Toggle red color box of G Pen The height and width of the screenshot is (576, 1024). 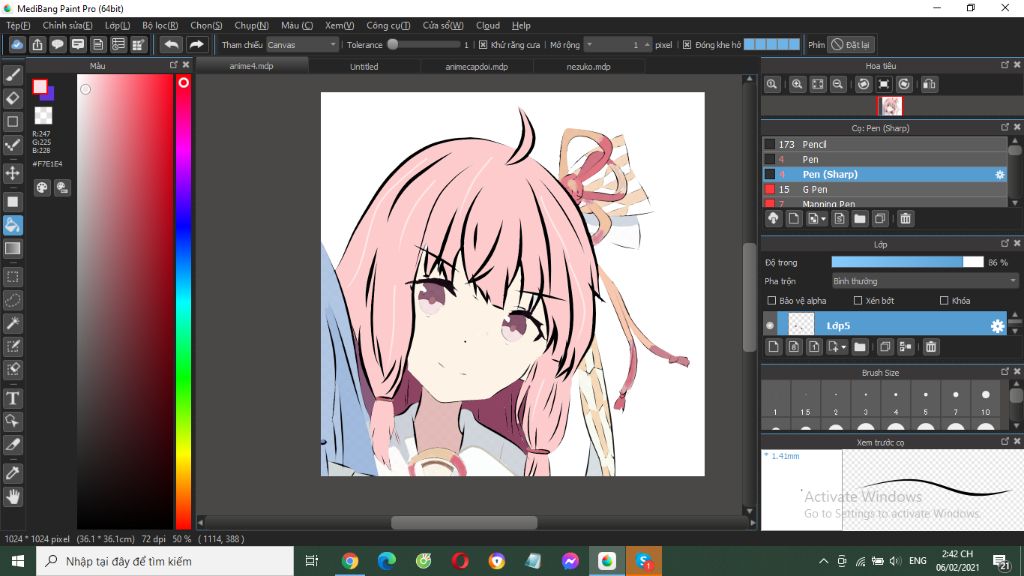[x=770, y=189]
